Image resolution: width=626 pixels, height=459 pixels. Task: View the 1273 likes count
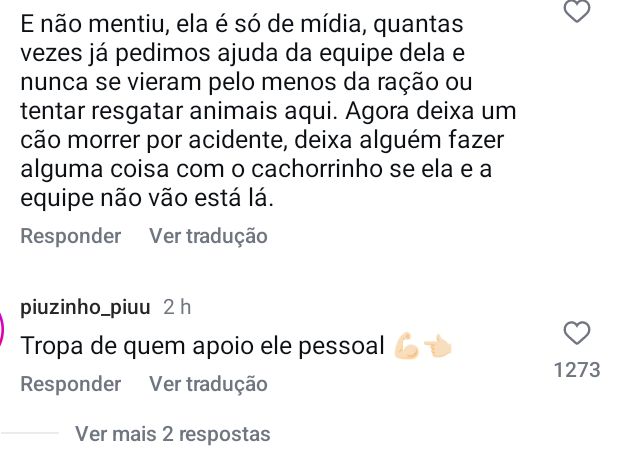pos(578,370)
